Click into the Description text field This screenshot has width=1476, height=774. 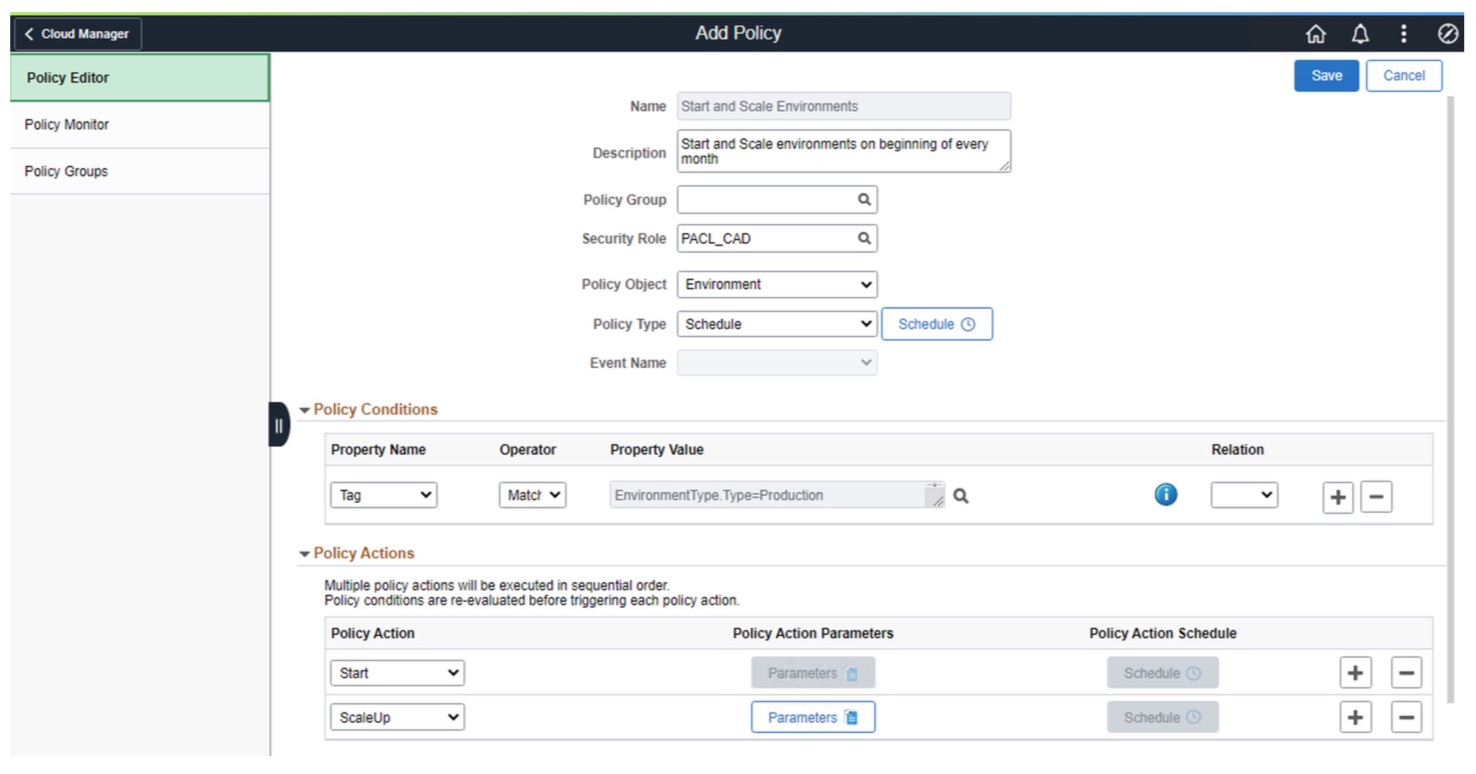coord(842,152)
